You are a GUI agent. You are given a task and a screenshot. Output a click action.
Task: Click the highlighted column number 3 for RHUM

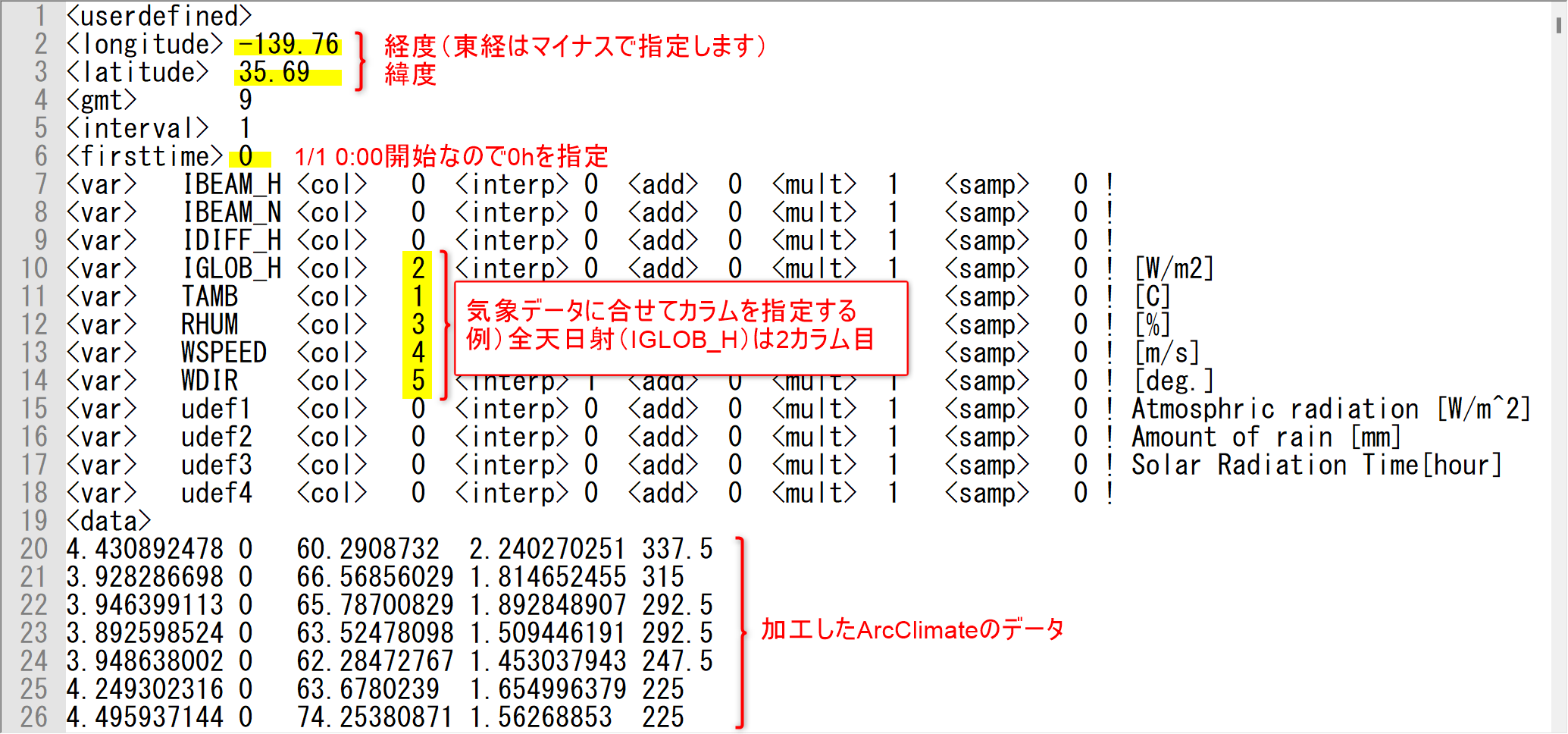point(418,325)
